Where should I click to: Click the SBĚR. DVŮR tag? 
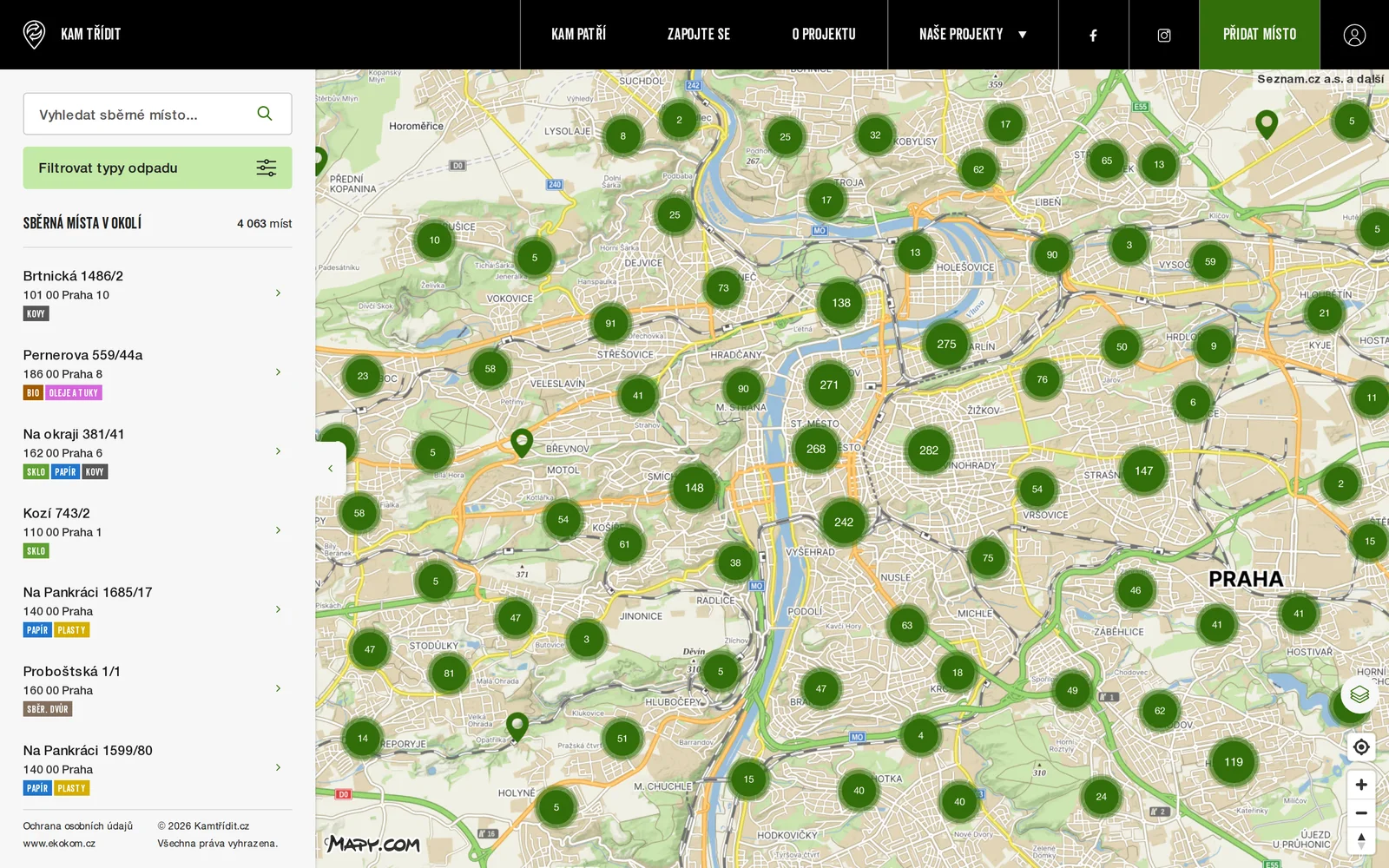pos(48,709)
